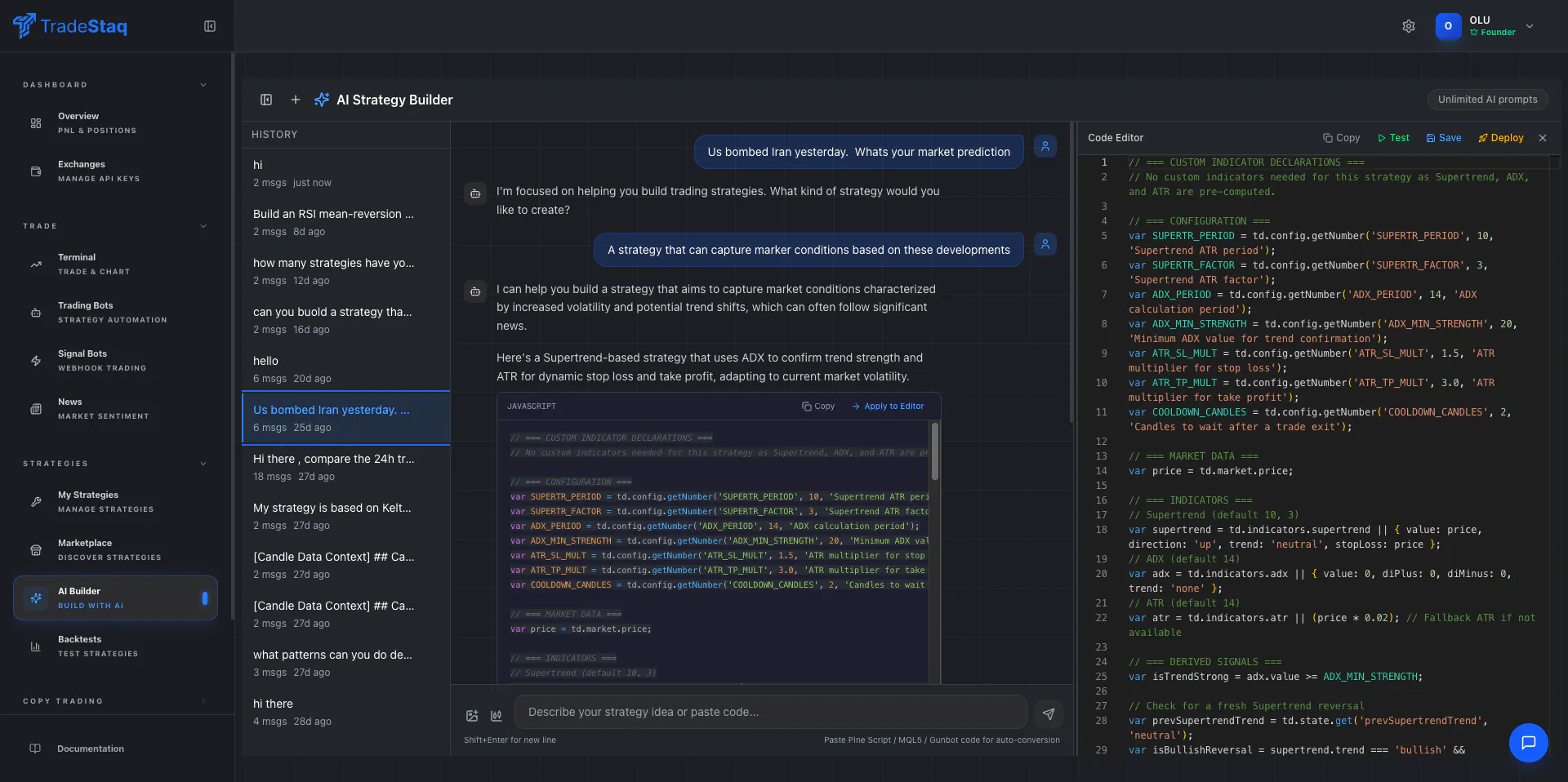Open News market sentiment

tap(115, 409)
